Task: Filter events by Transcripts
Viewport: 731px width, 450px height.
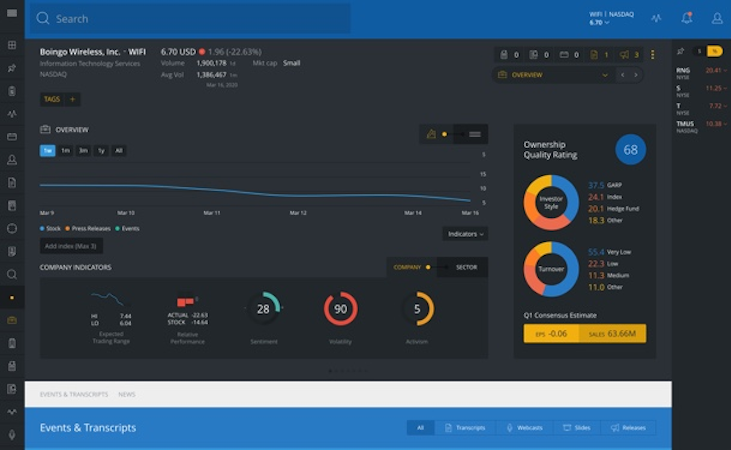Action: click(x=465, y=428)
